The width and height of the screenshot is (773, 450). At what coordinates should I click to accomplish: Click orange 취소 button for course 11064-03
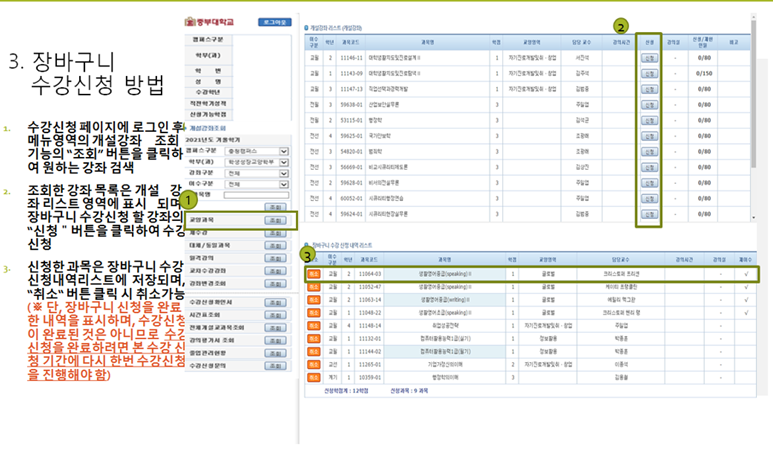[313, 273]
